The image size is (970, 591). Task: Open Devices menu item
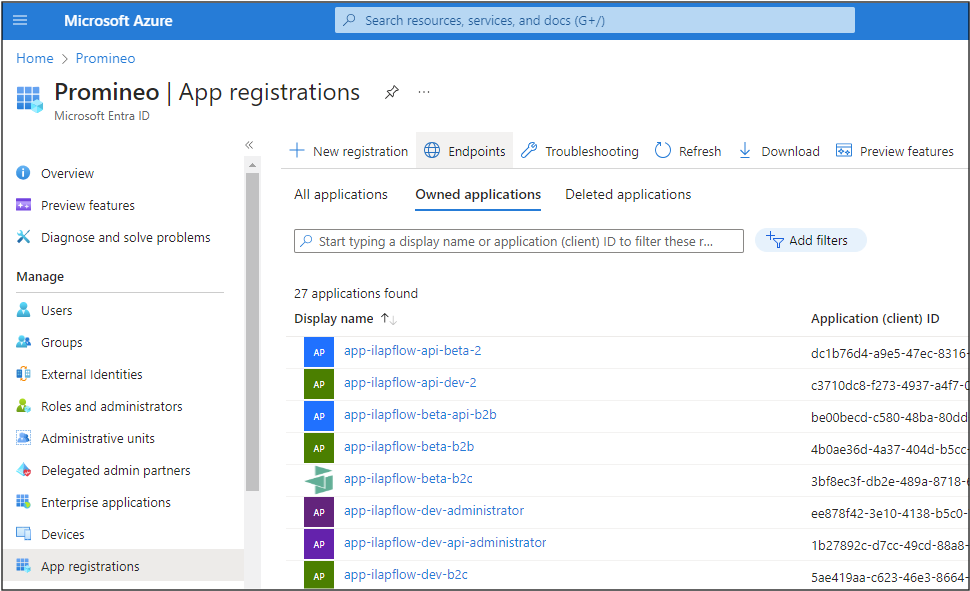click(x=62, y=534)
